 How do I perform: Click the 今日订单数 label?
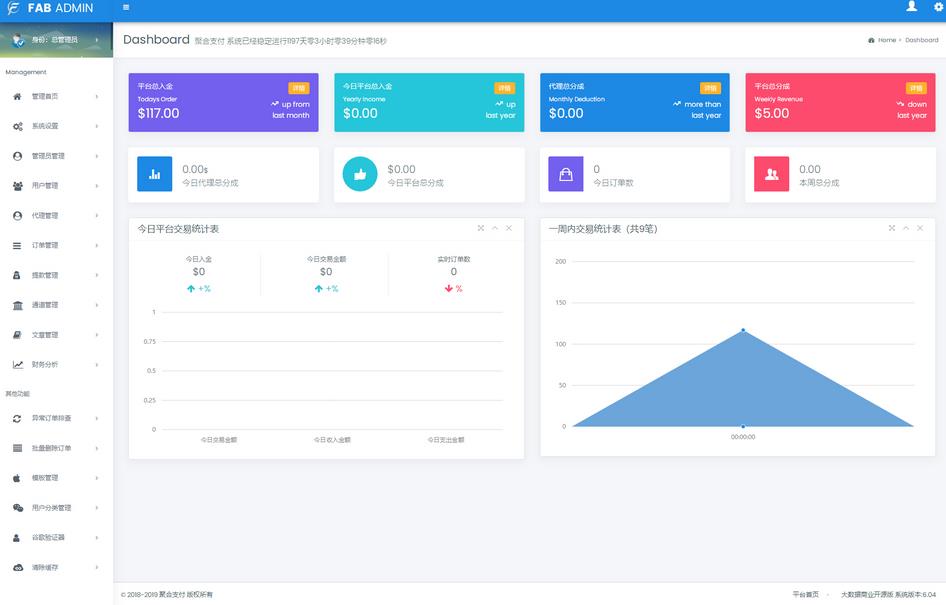pos(613,183)
